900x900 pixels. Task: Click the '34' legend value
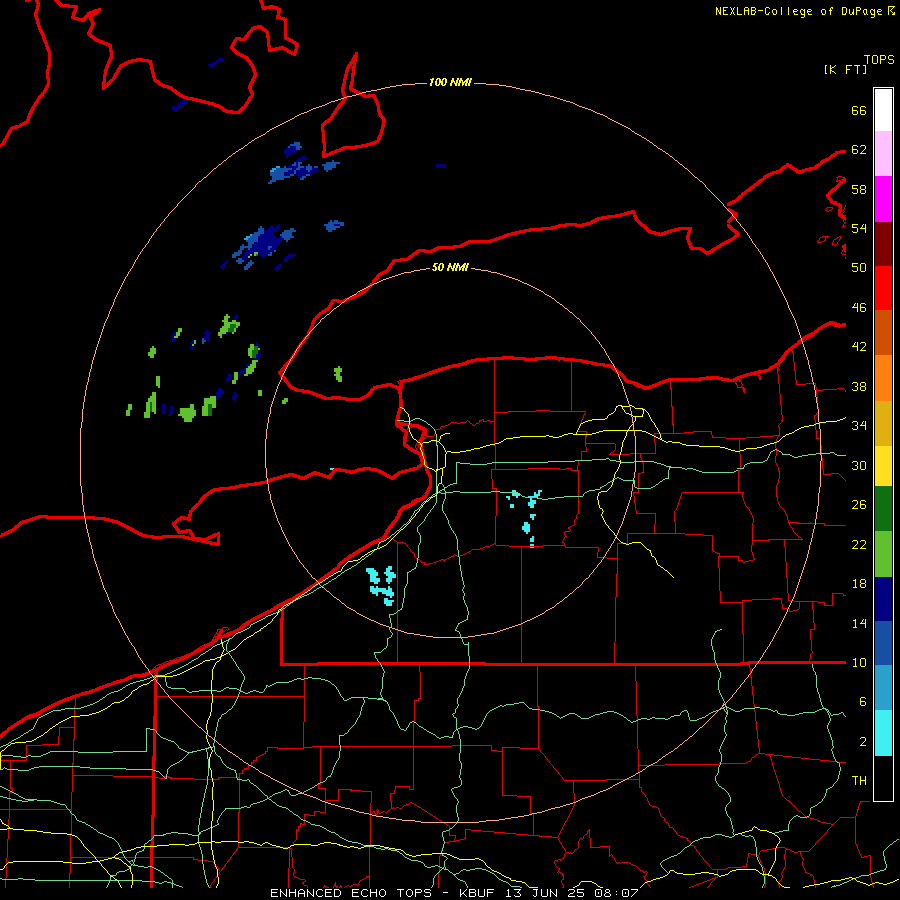pyautogui.click(x=859, y=426)
